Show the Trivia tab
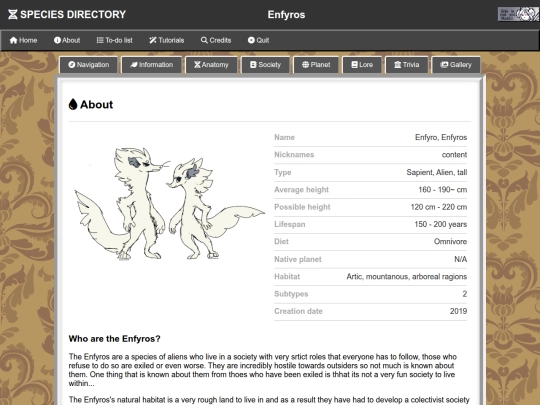The image size is (540, 405). coord(407,65)
